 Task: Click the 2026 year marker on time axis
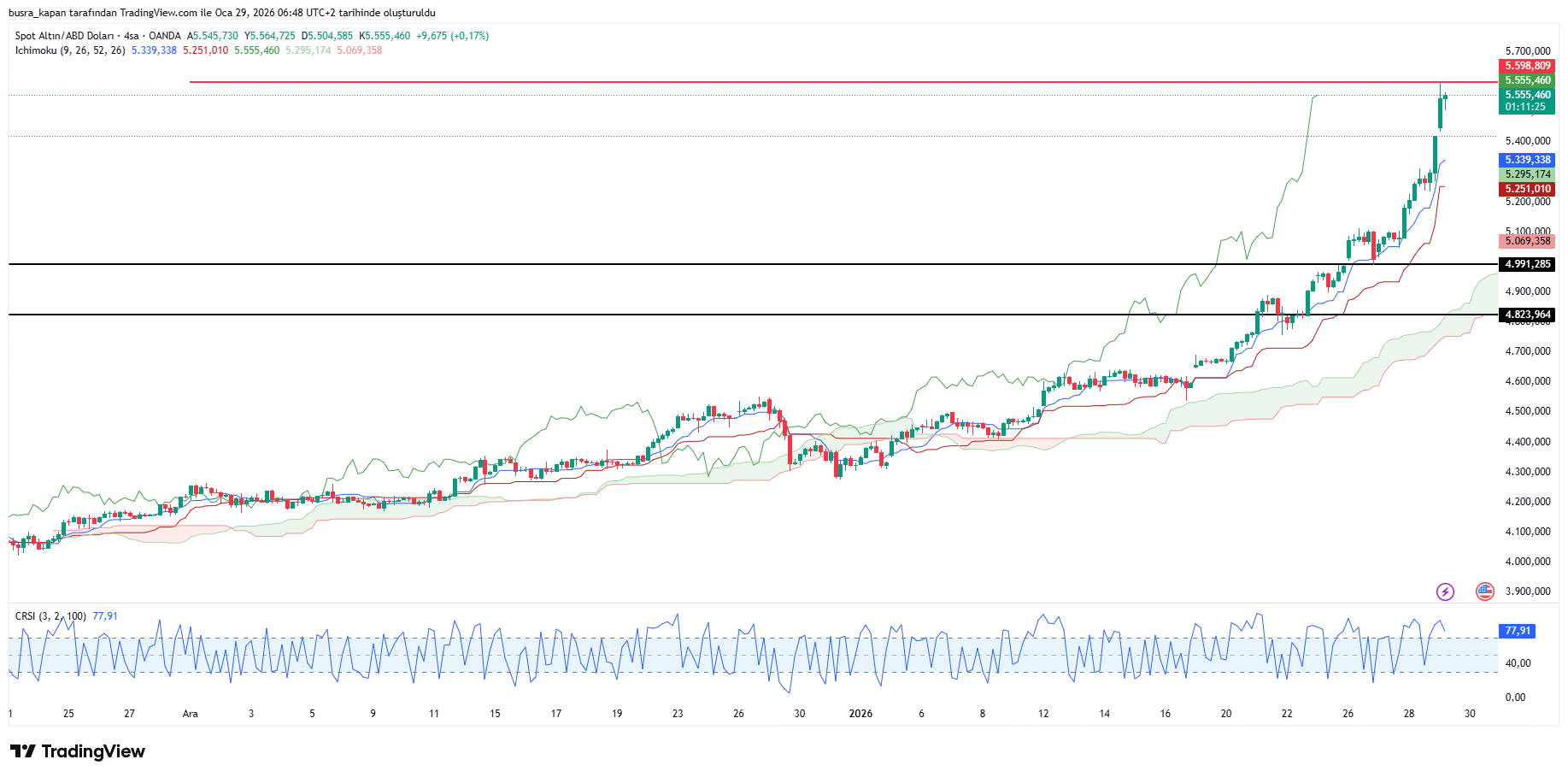click(x=860, y=714)
